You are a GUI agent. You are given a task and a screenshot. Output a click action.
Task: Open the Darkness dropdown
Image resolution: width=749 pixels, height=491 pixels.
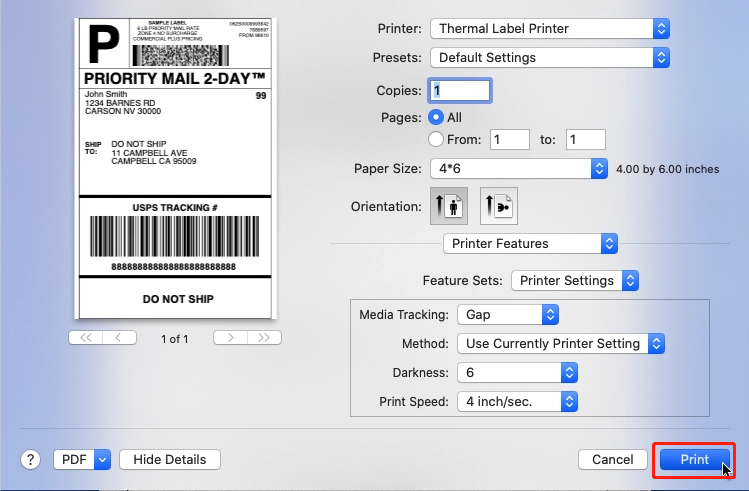(x=517, y=373)
